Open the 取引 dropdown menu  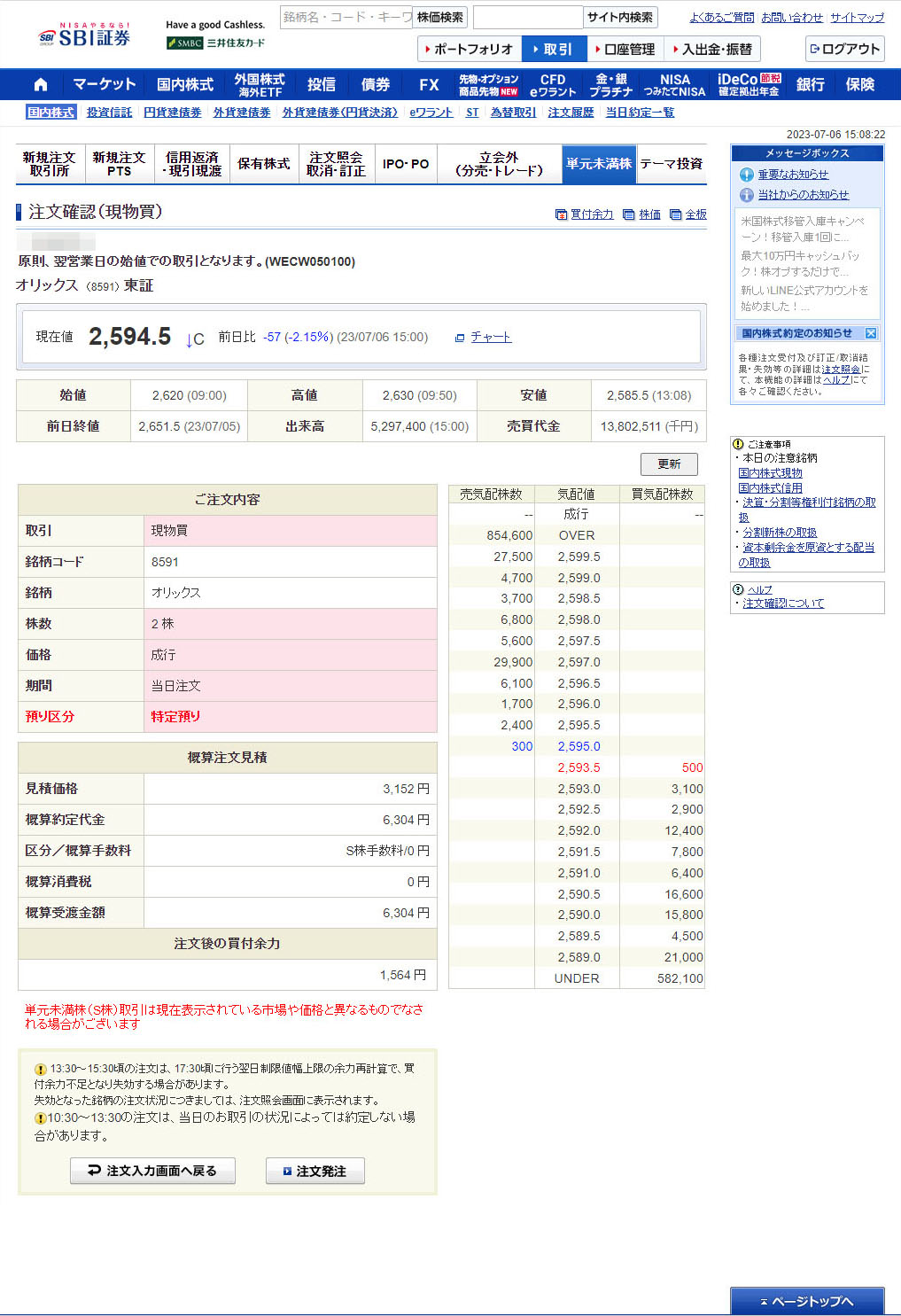[x=554, y=50]
